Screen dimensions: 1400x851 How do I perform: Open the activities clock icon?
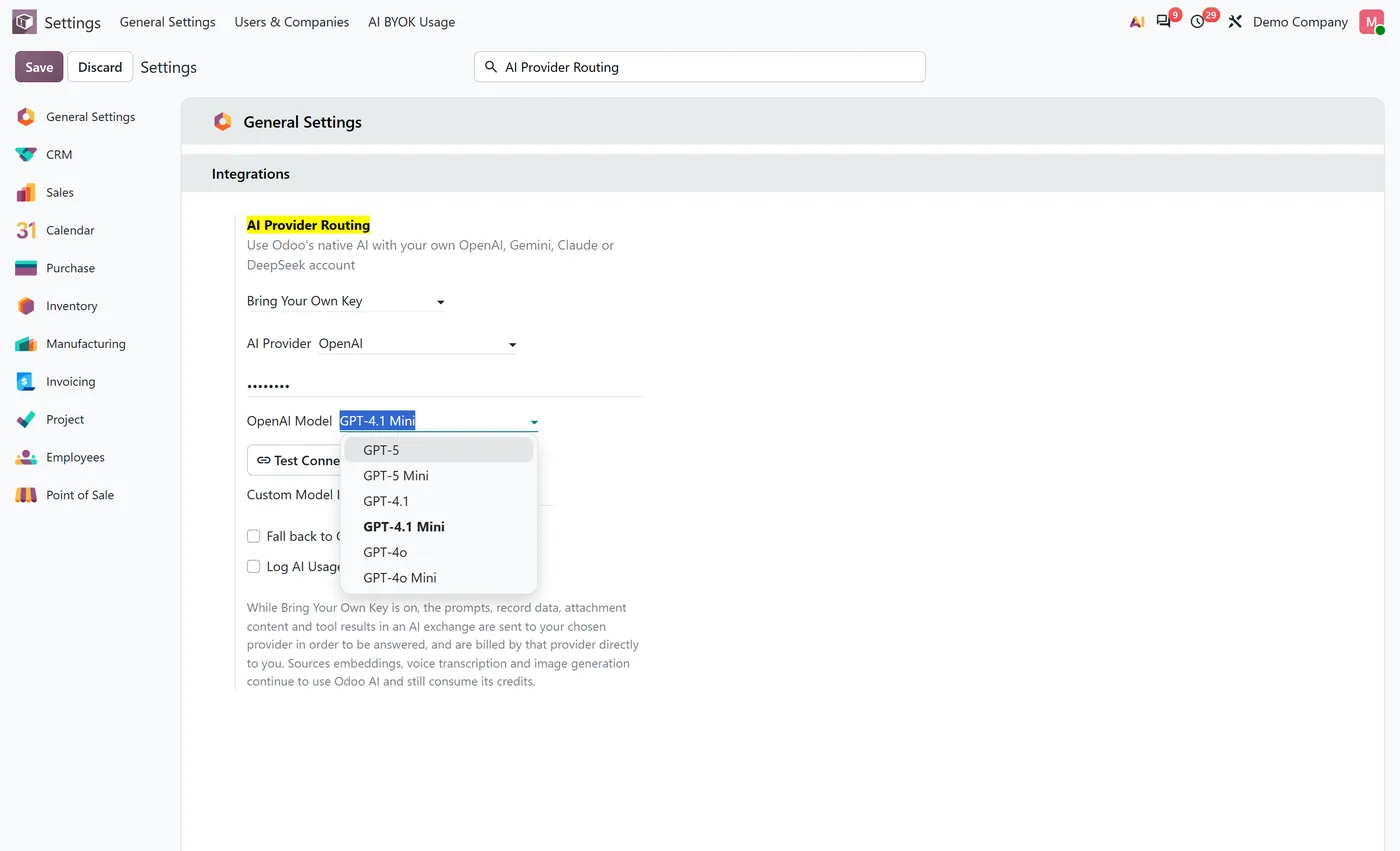point(1198,21)
